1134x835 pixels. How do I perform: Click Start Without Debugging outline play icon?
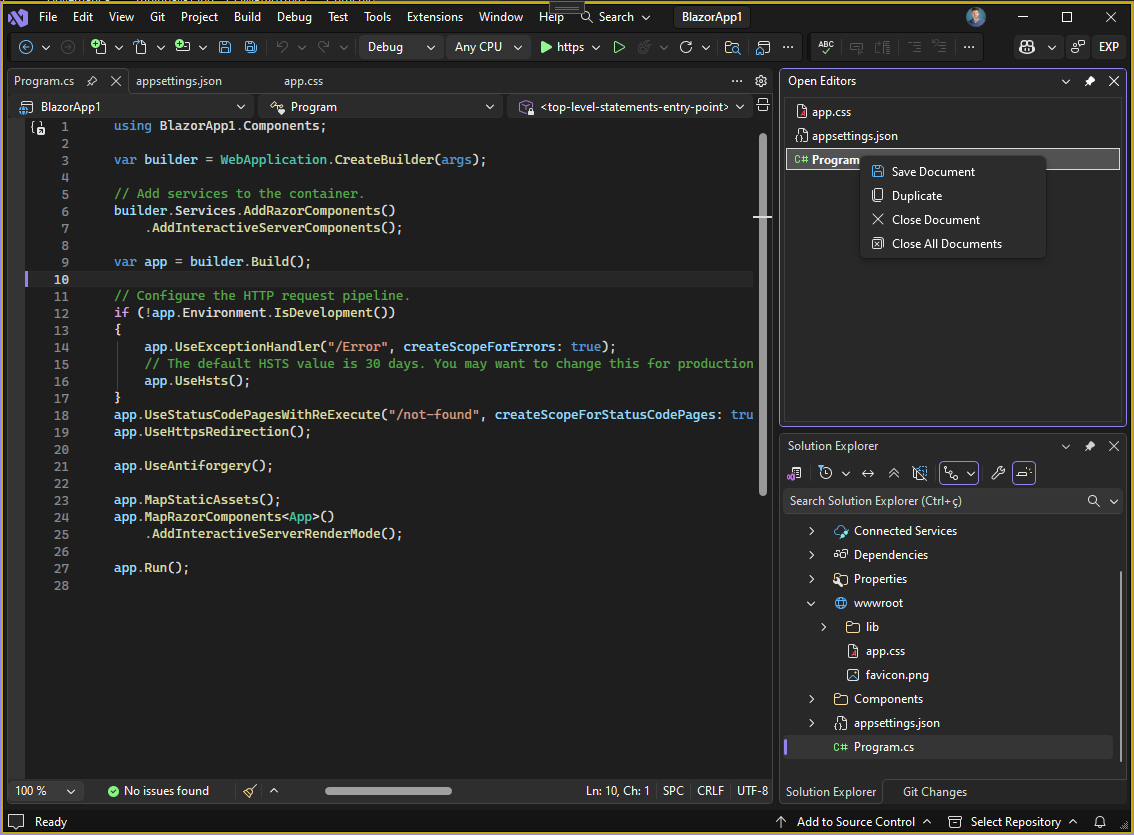[x=619, y=47]
